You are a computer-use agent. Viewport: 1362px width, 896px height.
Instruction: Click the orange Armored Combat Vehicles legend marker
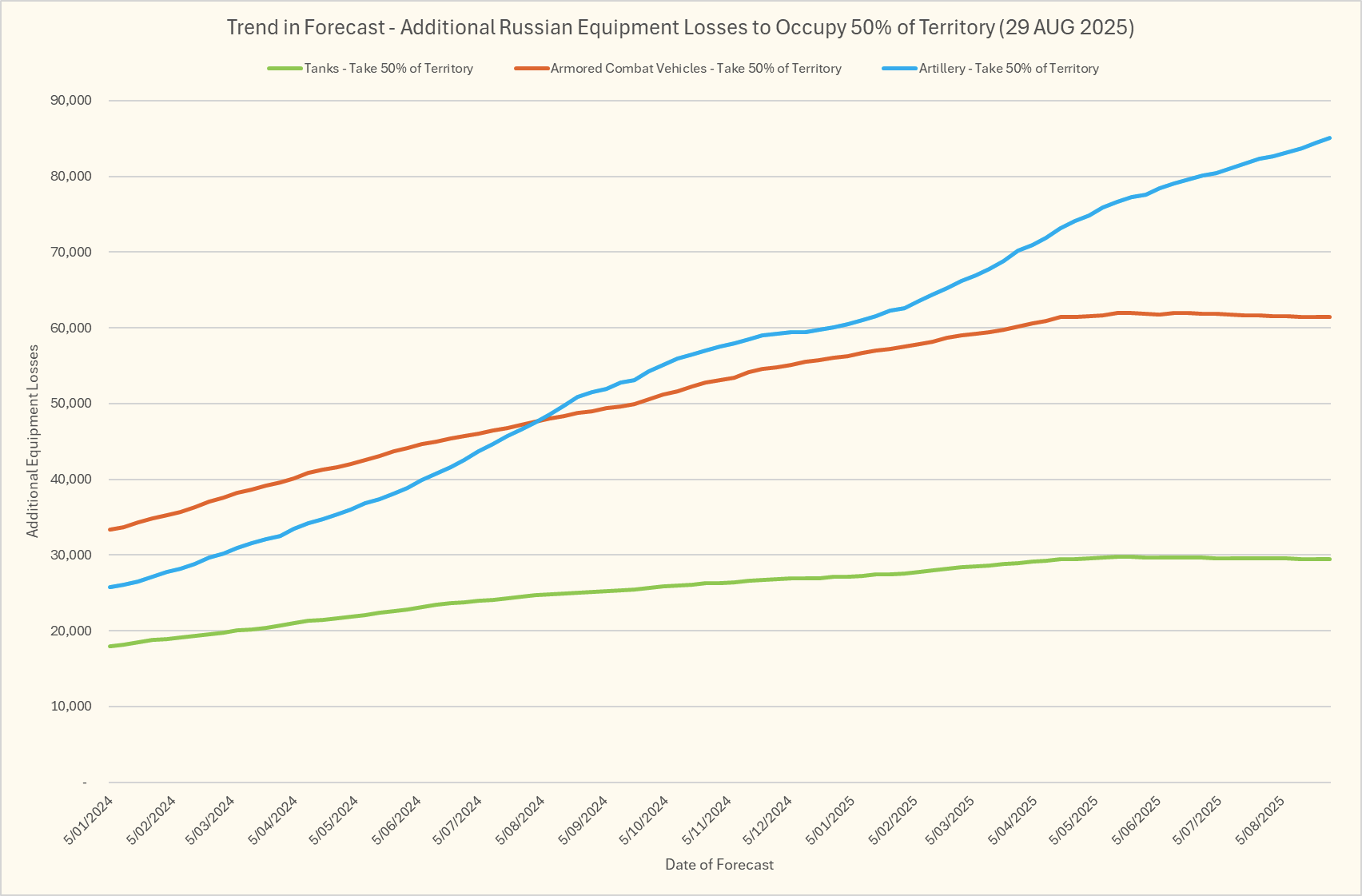[532, 69]
